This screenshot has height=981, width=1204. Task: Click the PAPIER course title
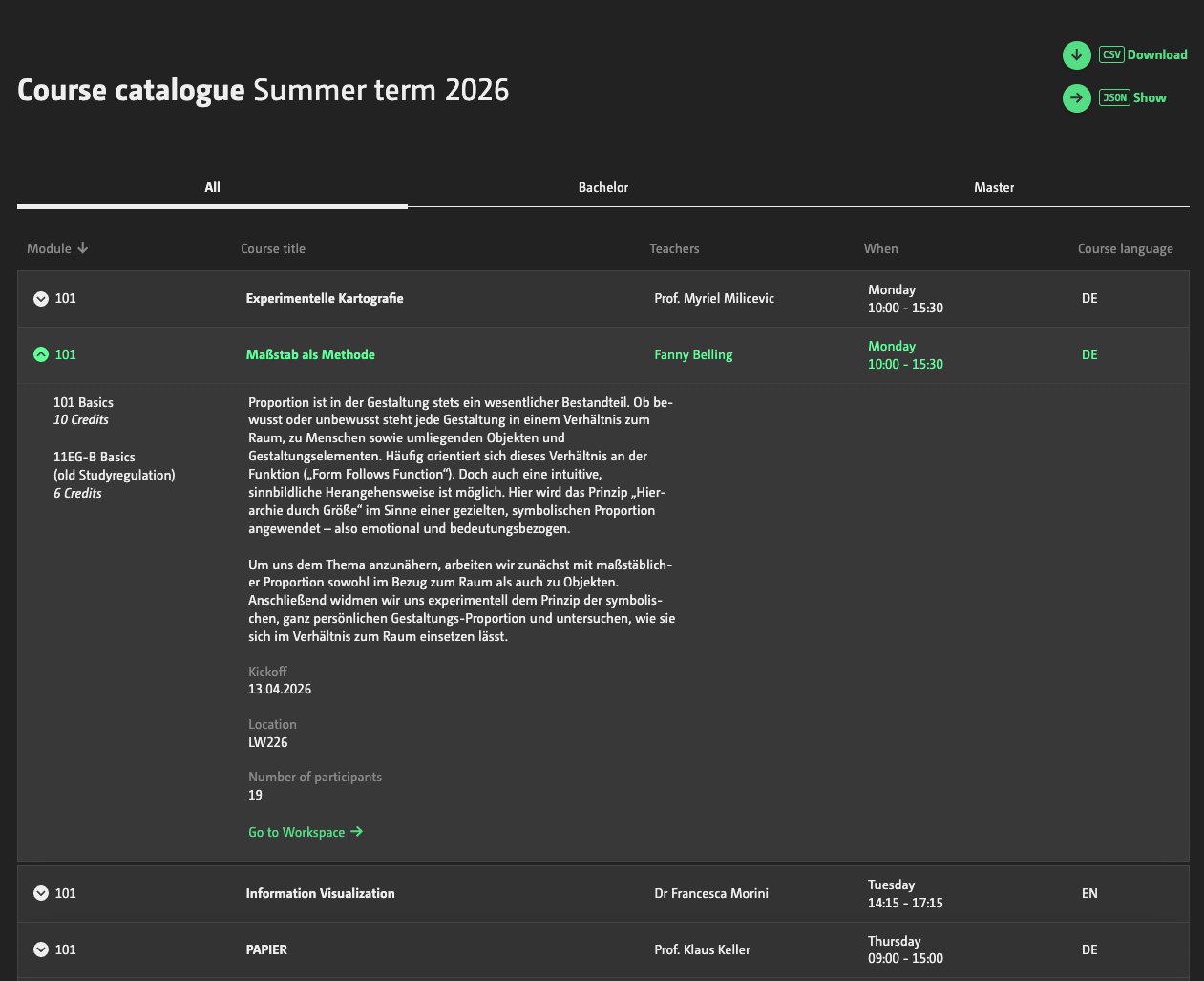coord(266,949)
